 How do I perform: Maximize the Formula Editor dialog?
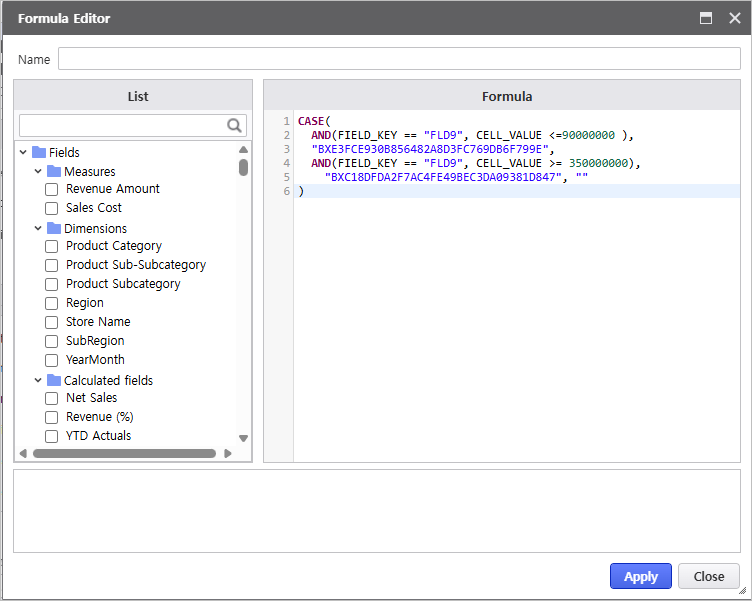706,18
